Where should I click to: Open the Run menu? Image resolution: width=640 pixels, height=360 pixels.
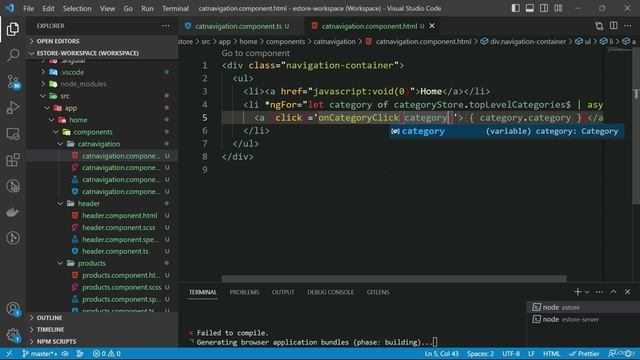pyautogui.click(x=147, y=8)
